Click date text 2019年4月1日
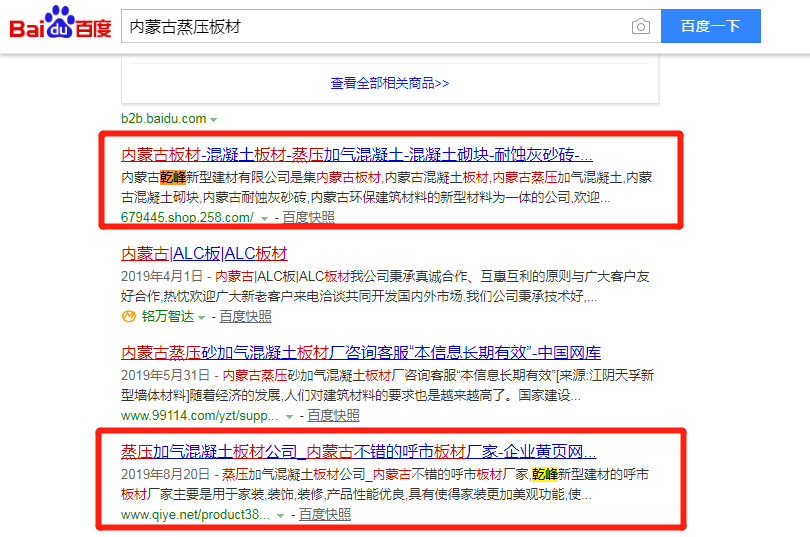Viewport: 810px width, 537px height. pyautogui.click(x=162, y=276)
